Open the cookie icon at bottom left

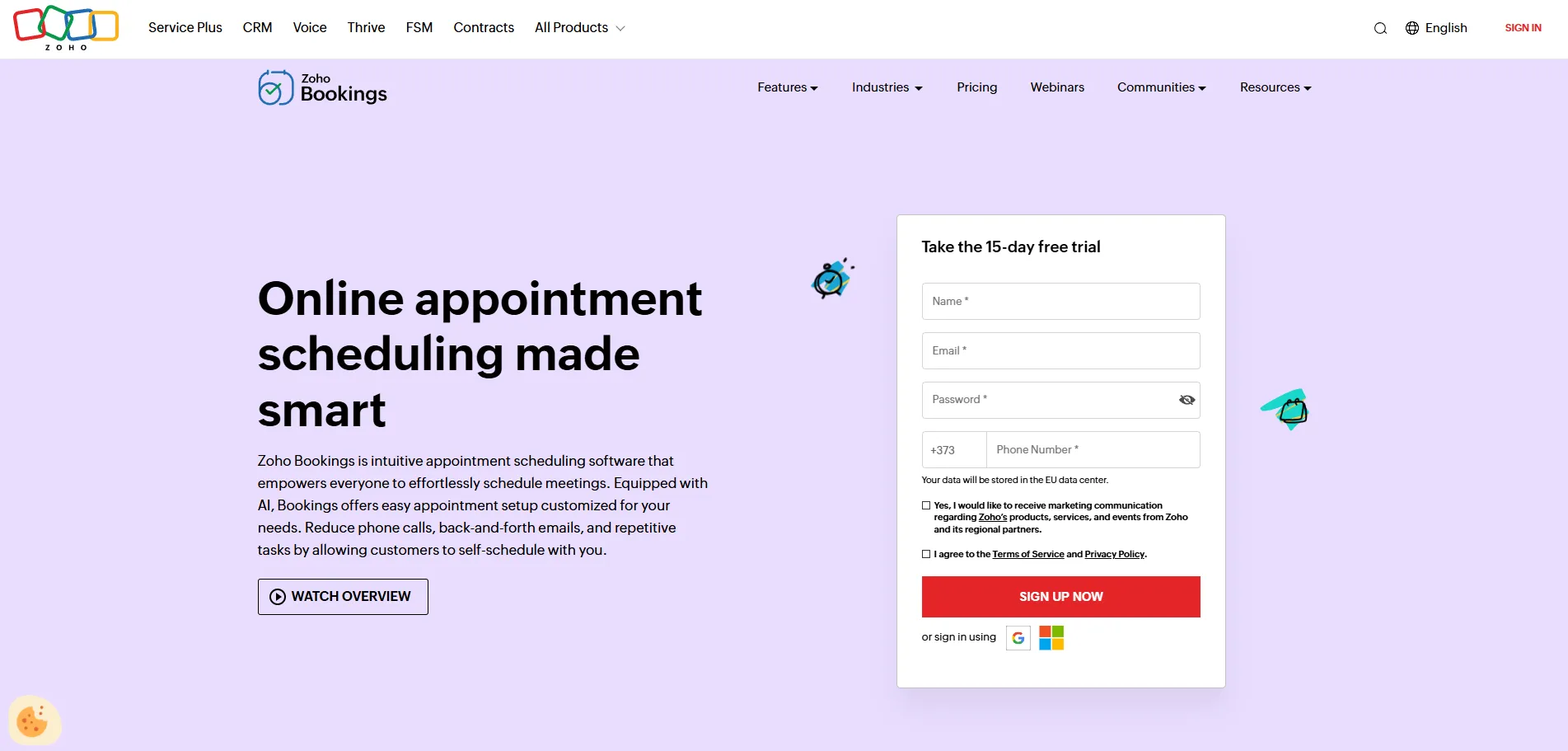click(x=33, y=719)
